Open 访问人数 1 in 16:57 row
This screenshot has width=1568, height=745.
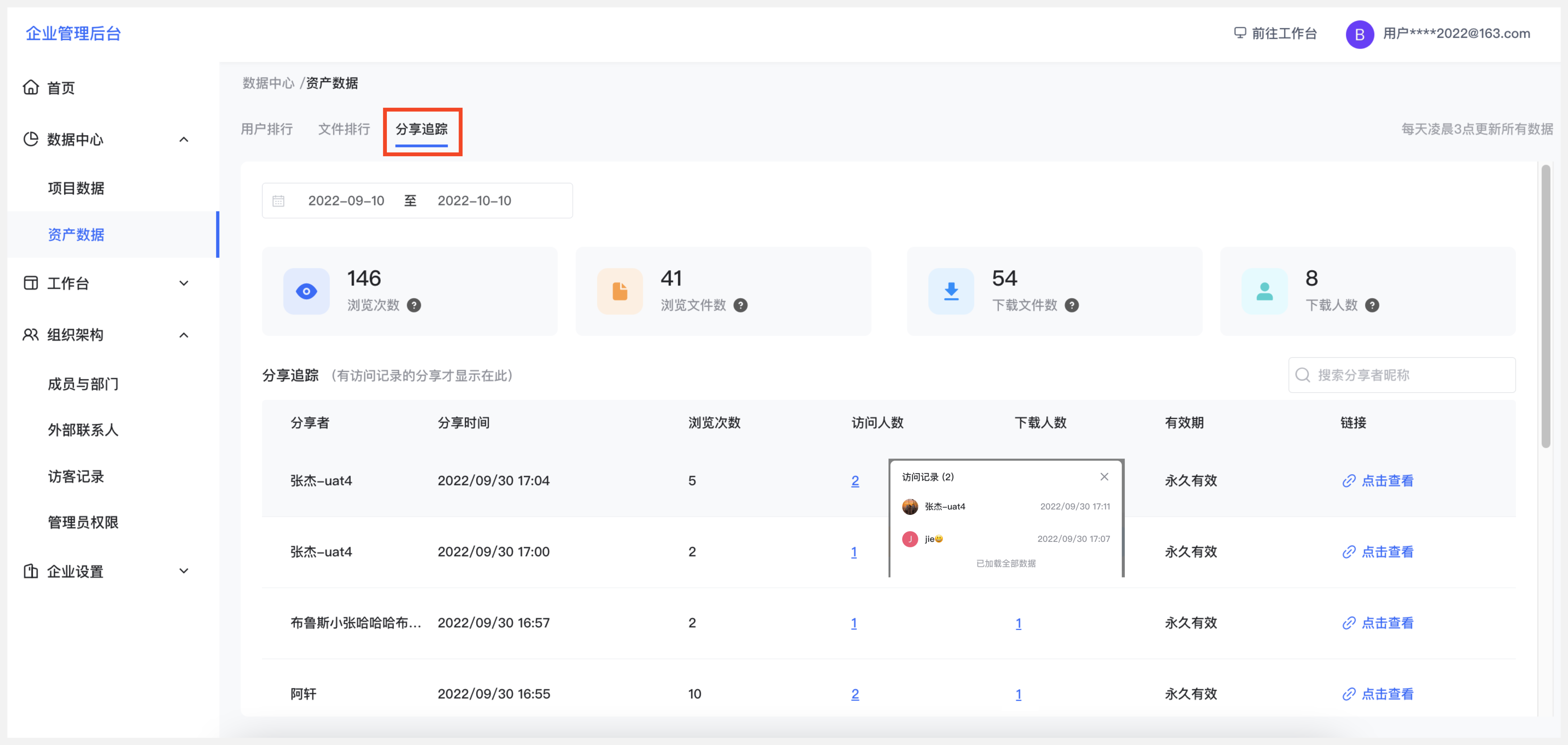click(x=854, y=624)
